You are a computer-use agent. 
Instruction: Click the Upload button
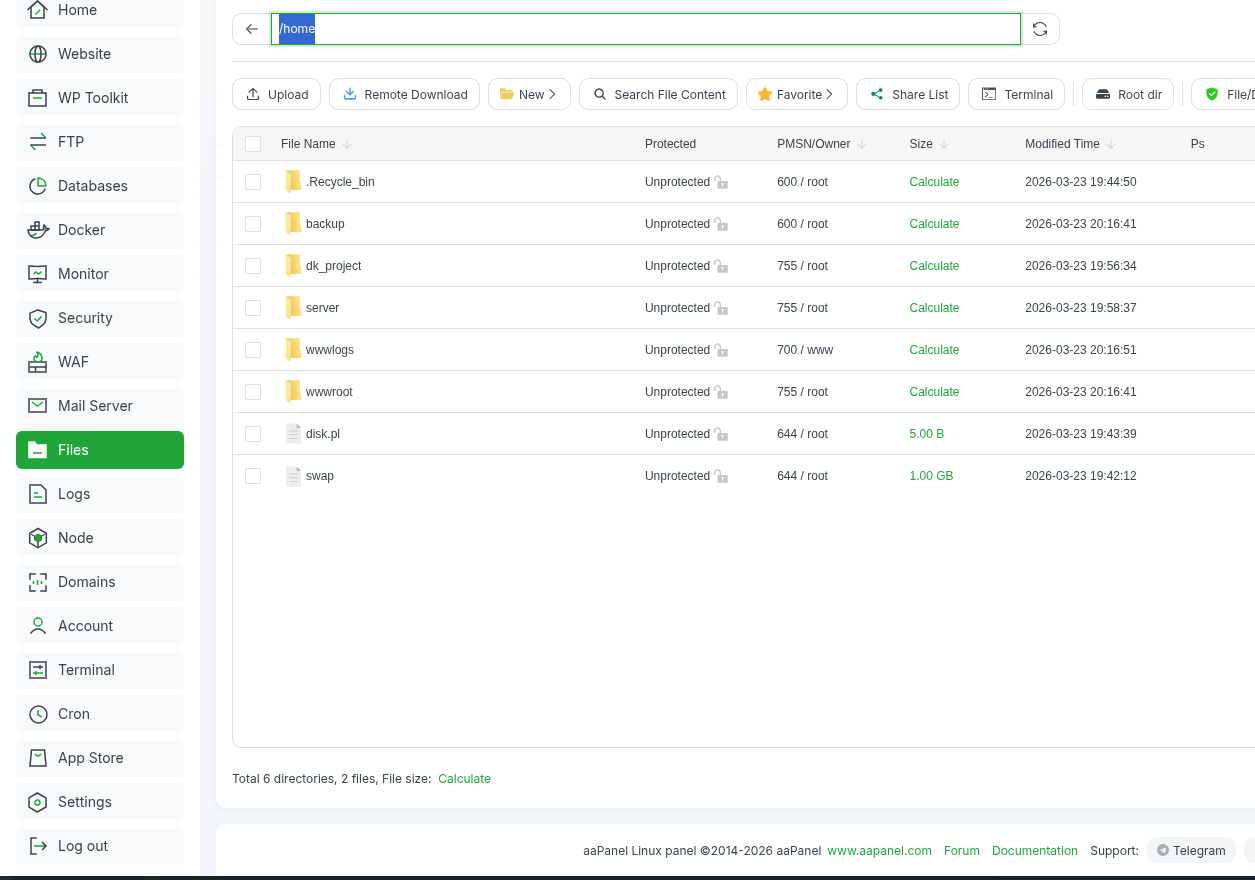(x=277, y=94)
